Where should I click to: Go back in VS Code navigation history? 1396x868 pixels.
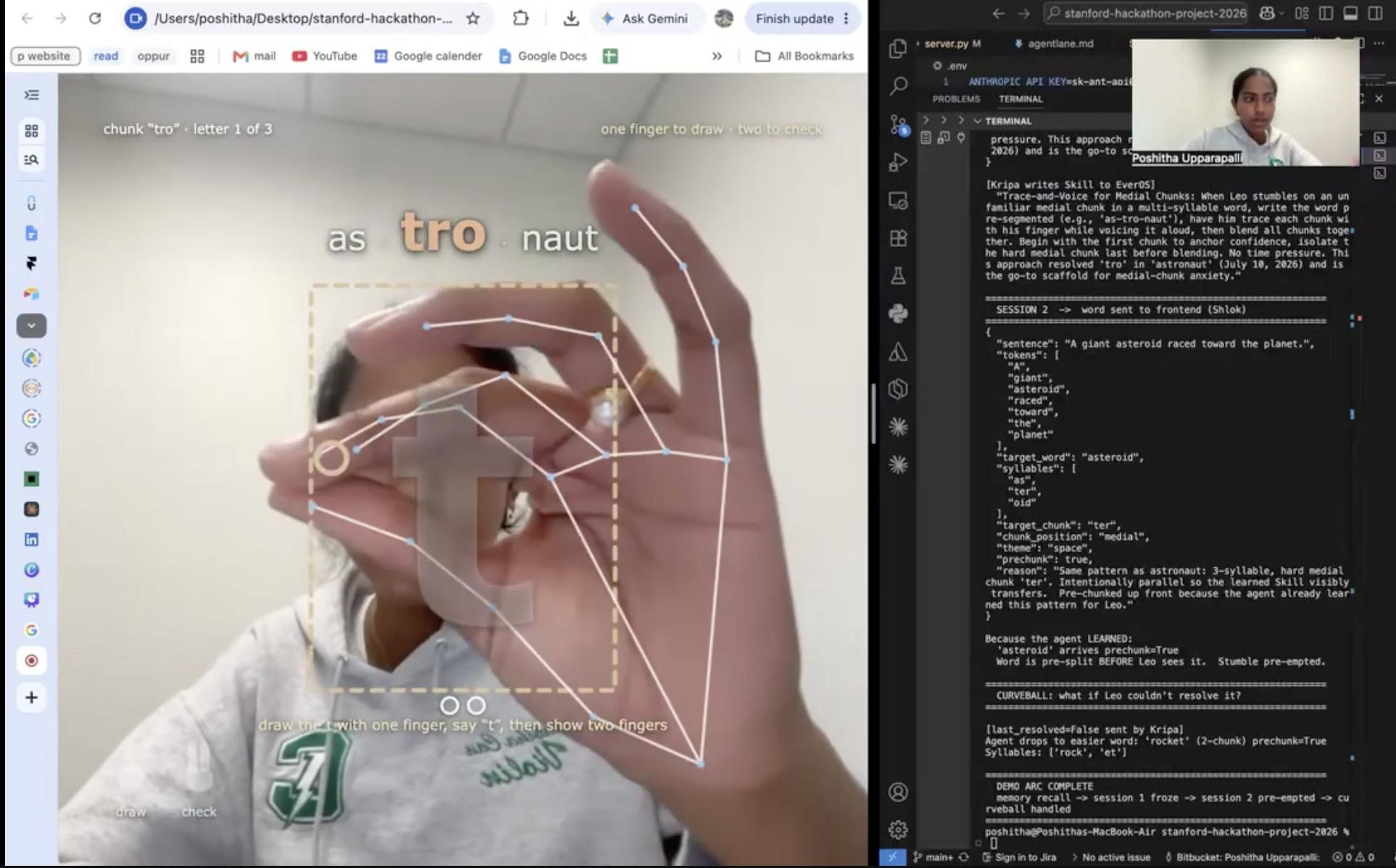pyautogui.click(x=999, y=13)
